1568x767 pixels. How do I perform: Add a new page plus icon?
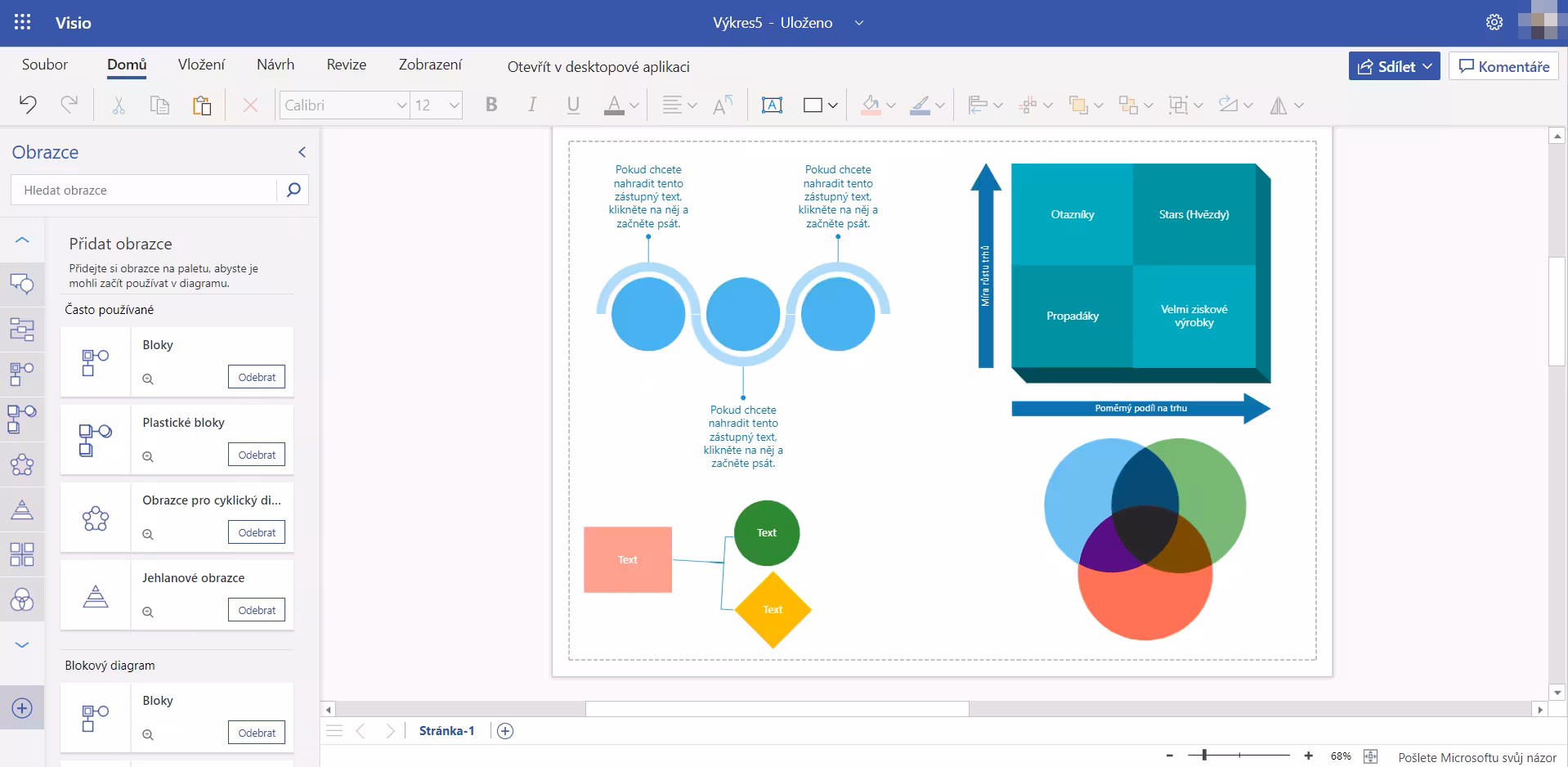(505, 731)
